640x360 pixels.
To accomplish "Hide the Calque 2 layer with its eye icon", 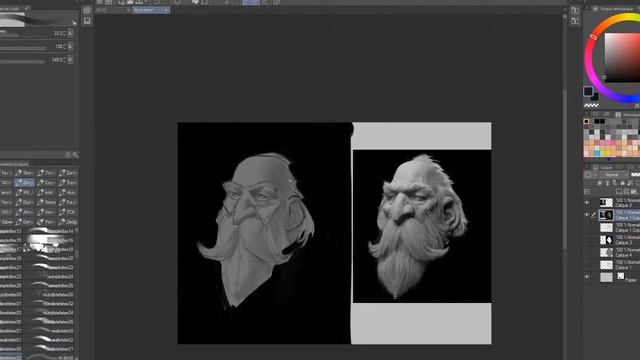I will coord(587,203).
